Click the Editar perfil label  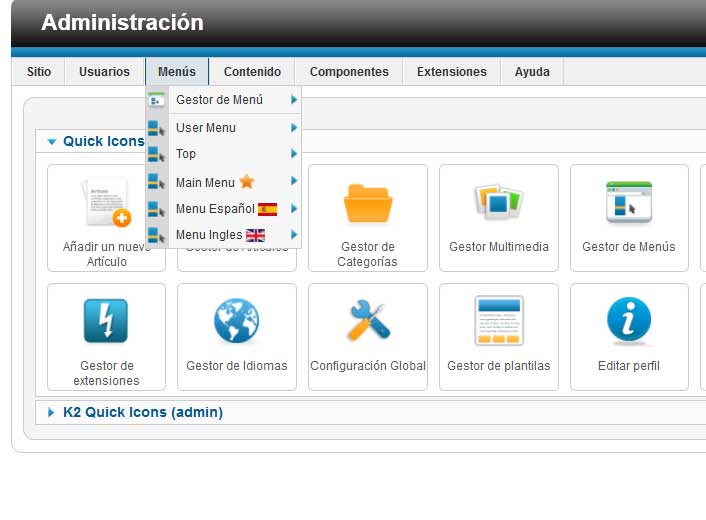629,366
